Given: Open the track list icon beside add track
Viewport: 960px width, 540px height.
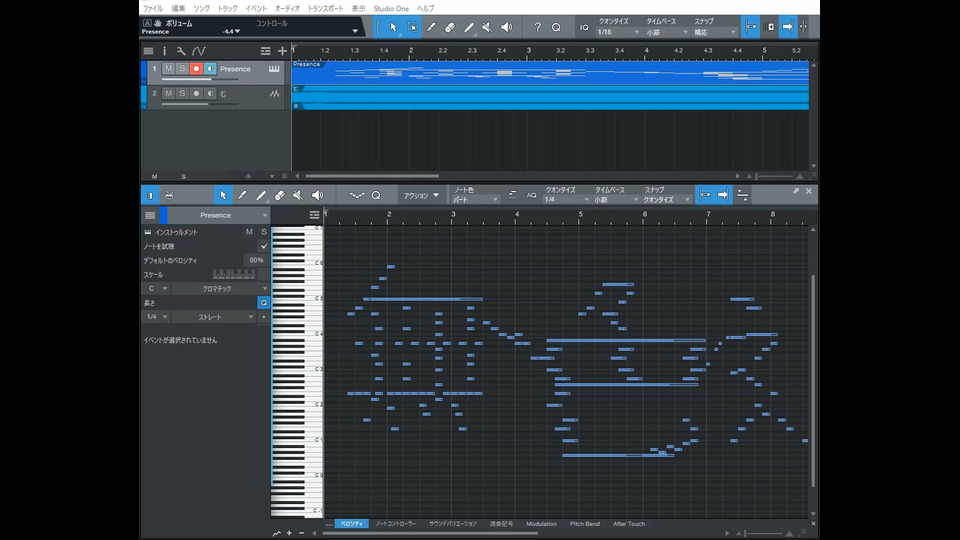Looking at the screenshot, I should [265, 51].
